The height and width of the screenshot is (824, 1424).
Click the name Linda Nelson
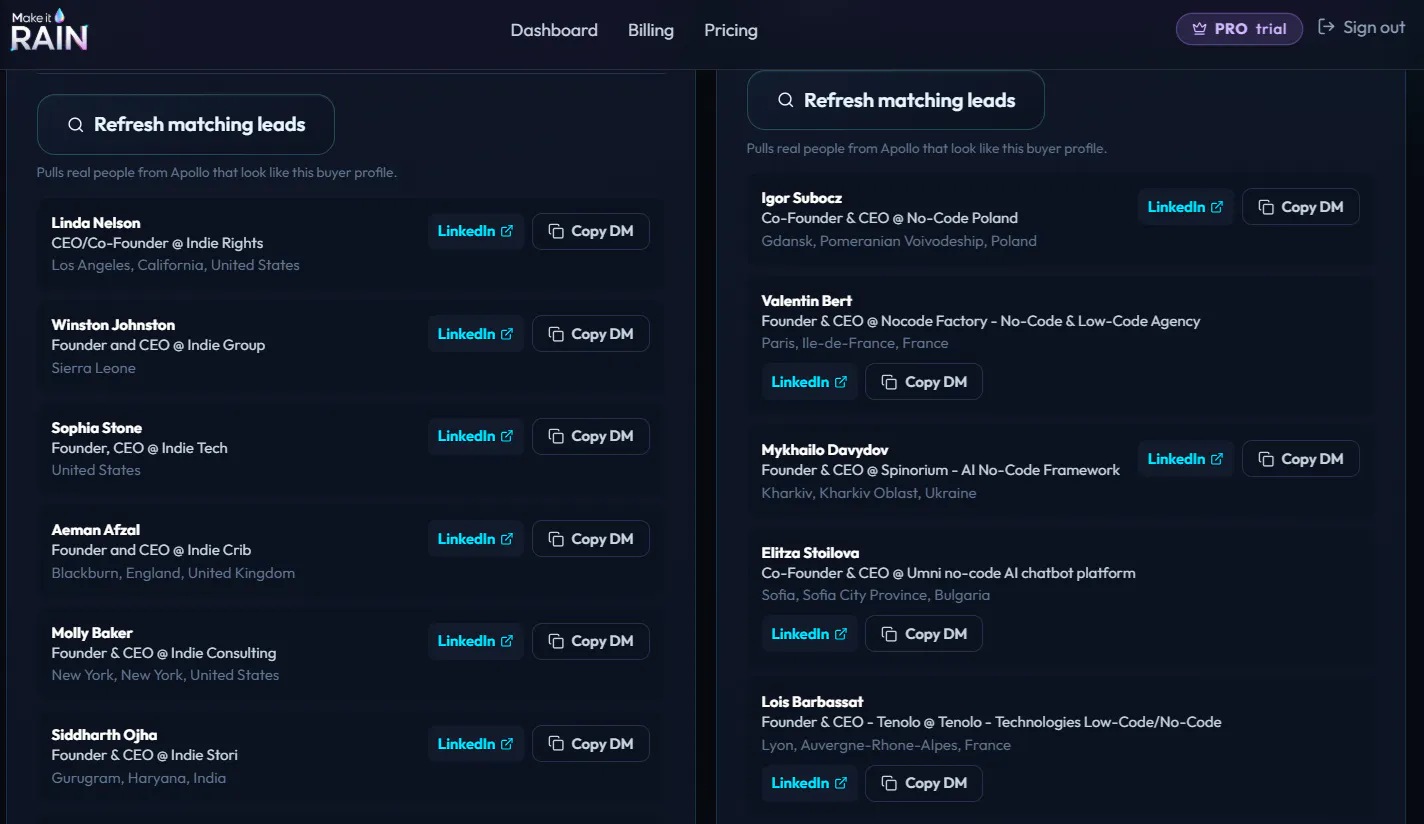click(x=96, y=223)
